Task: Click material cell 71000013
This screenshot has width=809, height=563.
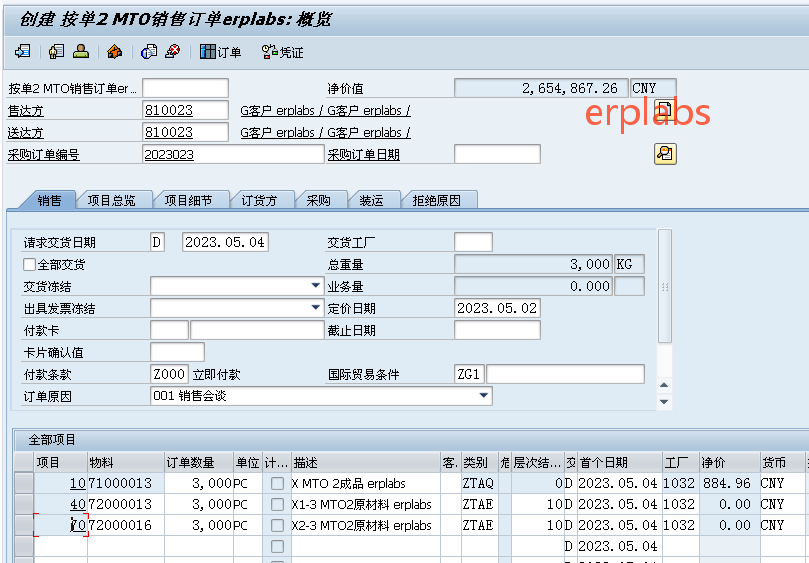Action: (125, 484)
